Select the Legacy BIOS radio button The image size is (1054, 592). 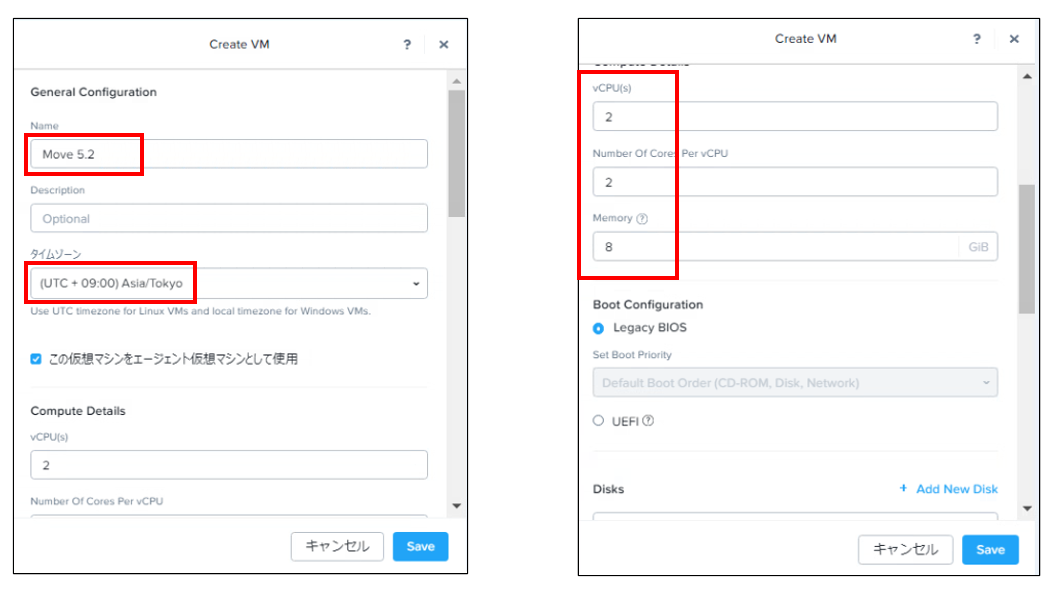(598, 328)
